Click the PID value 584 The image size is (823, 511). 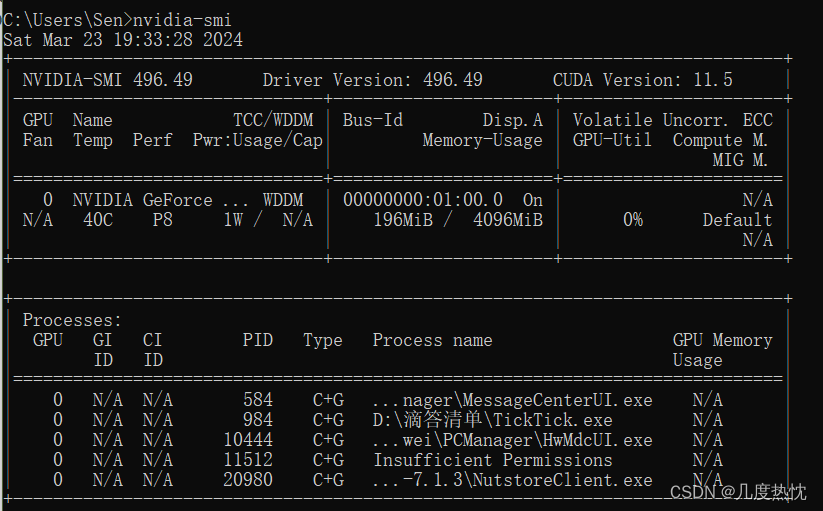(x=258, y=400)
